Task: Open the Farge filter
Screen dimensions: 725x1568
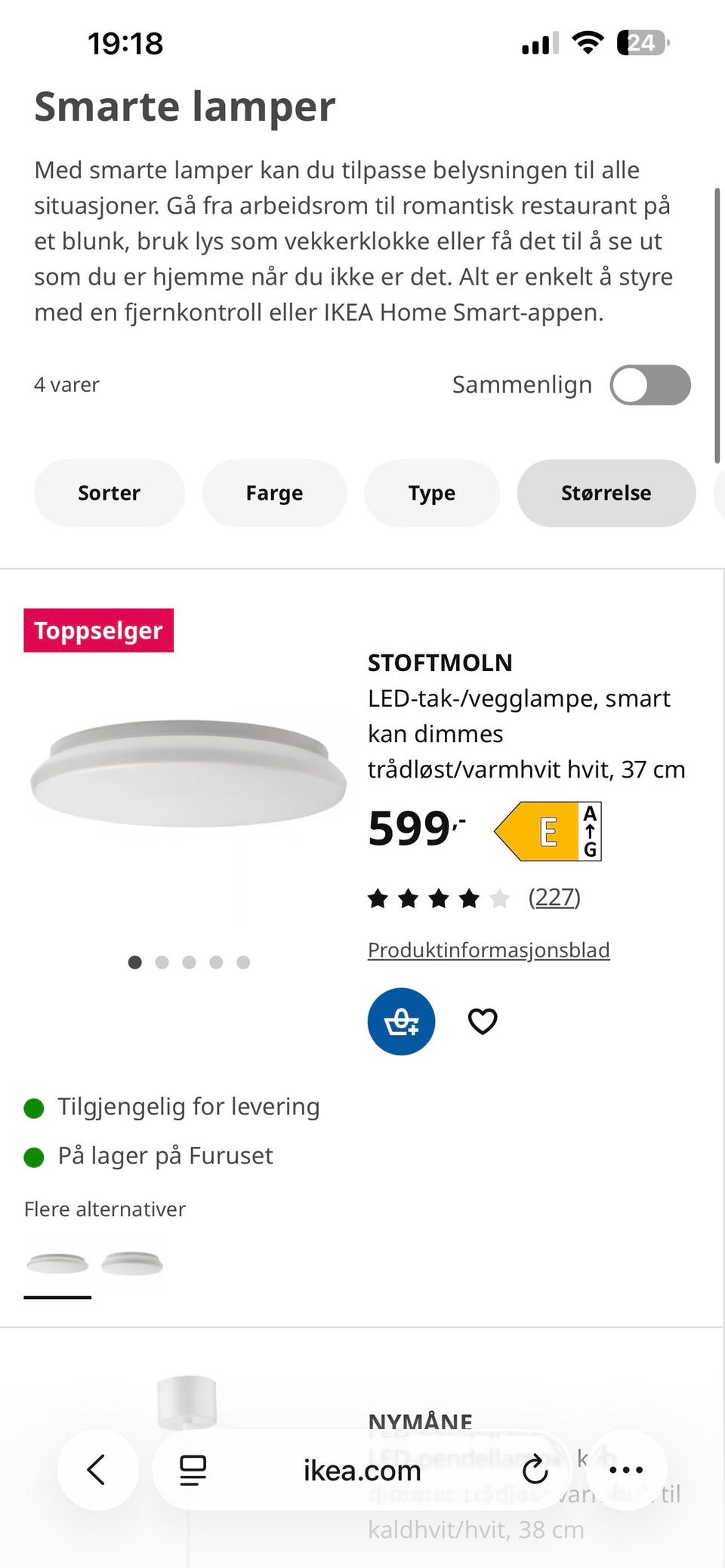Action: point(274,493)
